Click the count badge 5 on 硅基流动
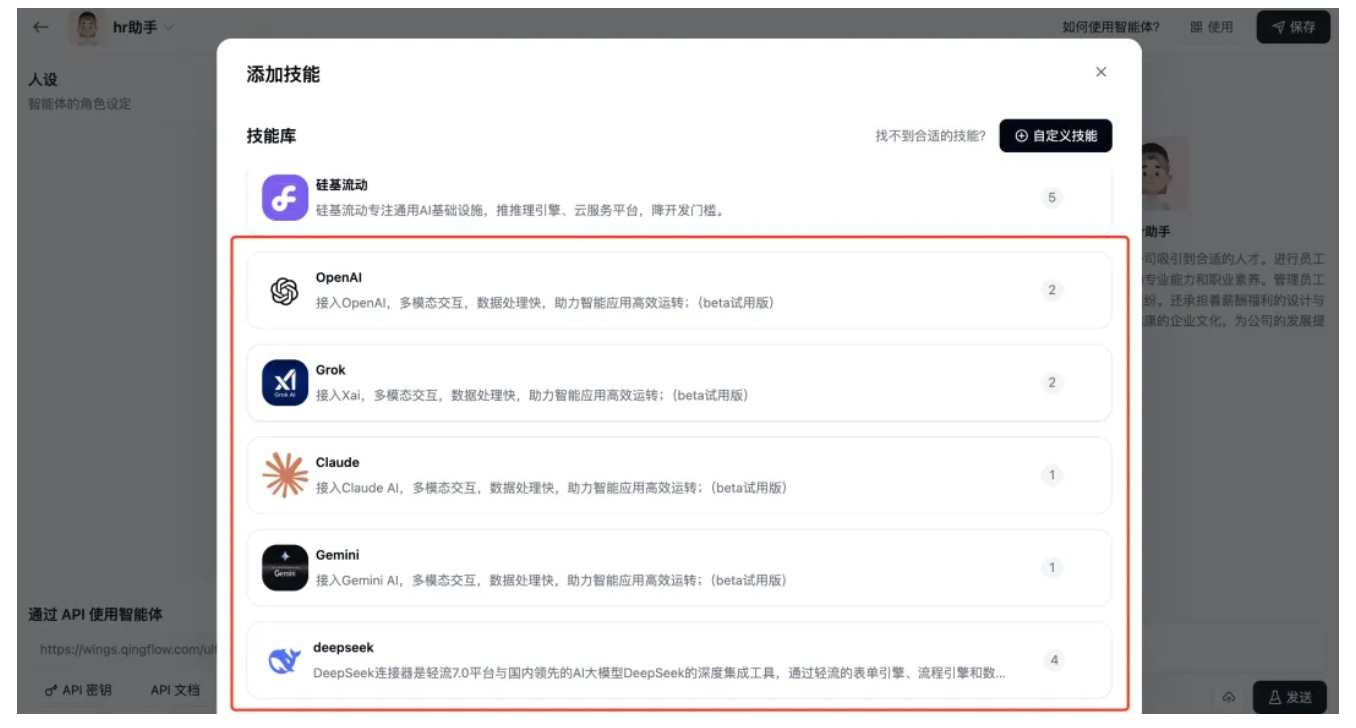Viewport: 1356px width, 728px height. click(1051, 197)
